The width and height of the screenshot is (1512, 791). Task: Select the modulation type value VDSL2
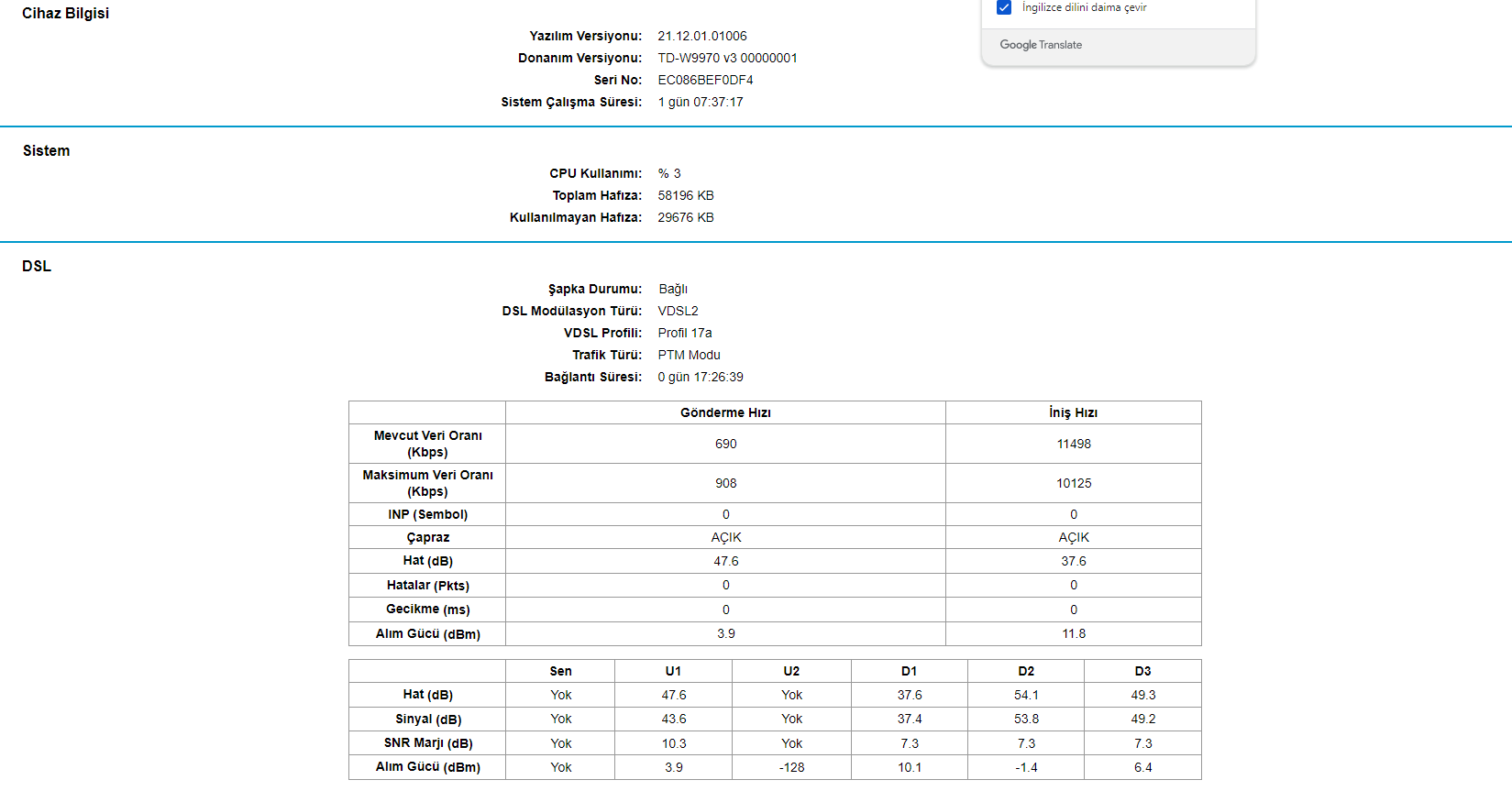[x=678, y=311]
